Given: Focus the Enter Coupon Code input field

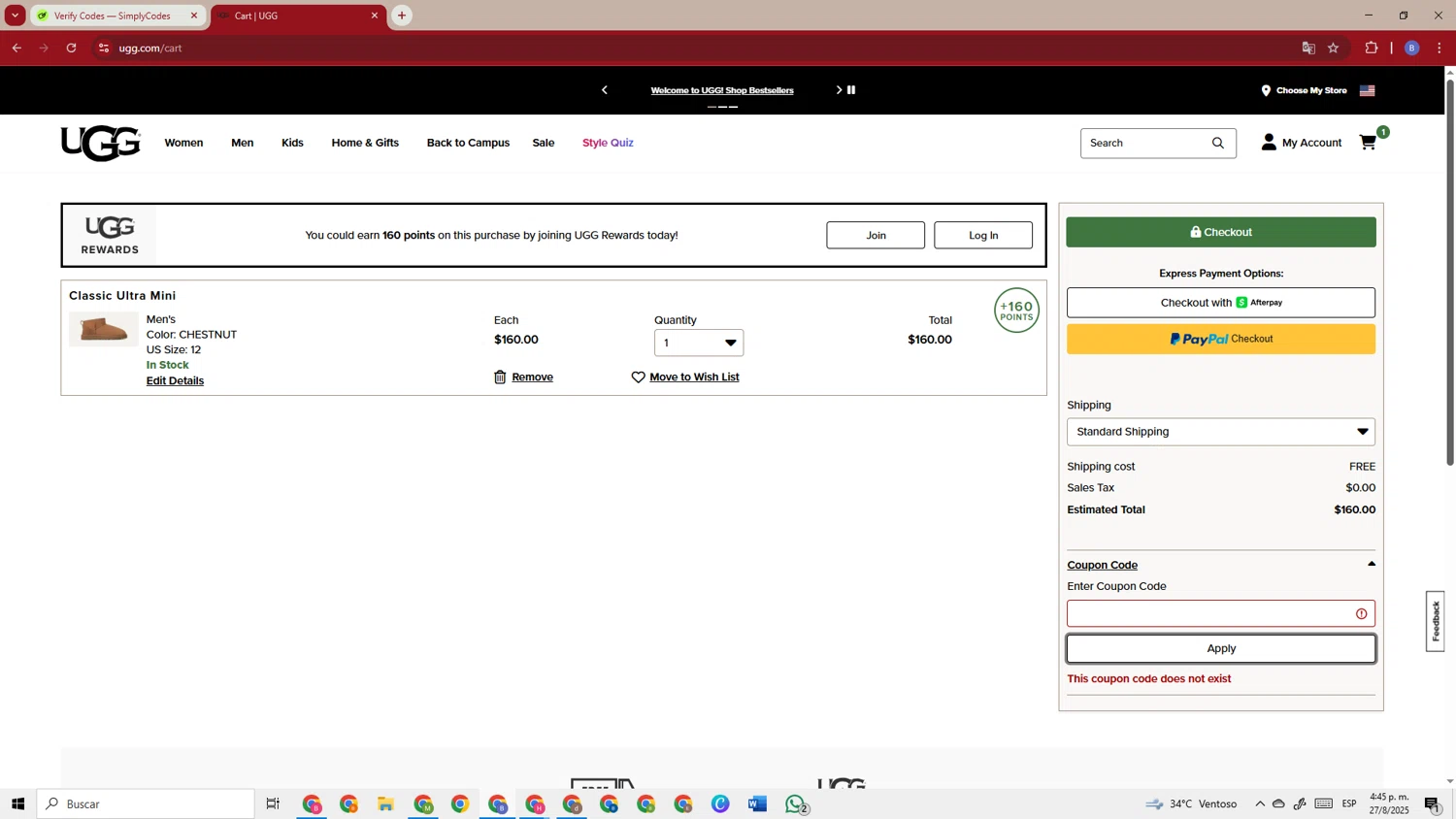Looking at the screenshot, I should pyautogui.click(x=1221, y=613).
